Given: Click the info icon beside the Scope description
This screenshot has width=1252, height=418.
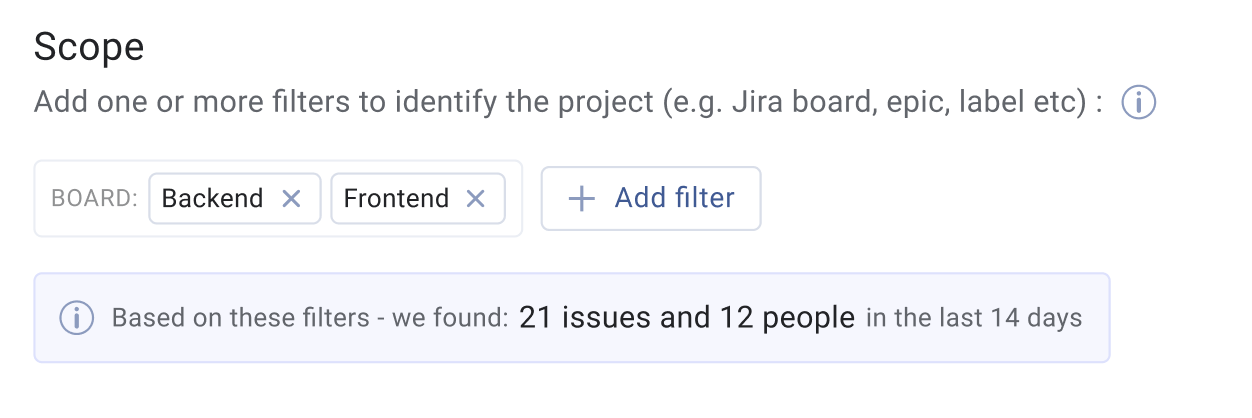Looking at the screenshot, I should click(1138, 103).
